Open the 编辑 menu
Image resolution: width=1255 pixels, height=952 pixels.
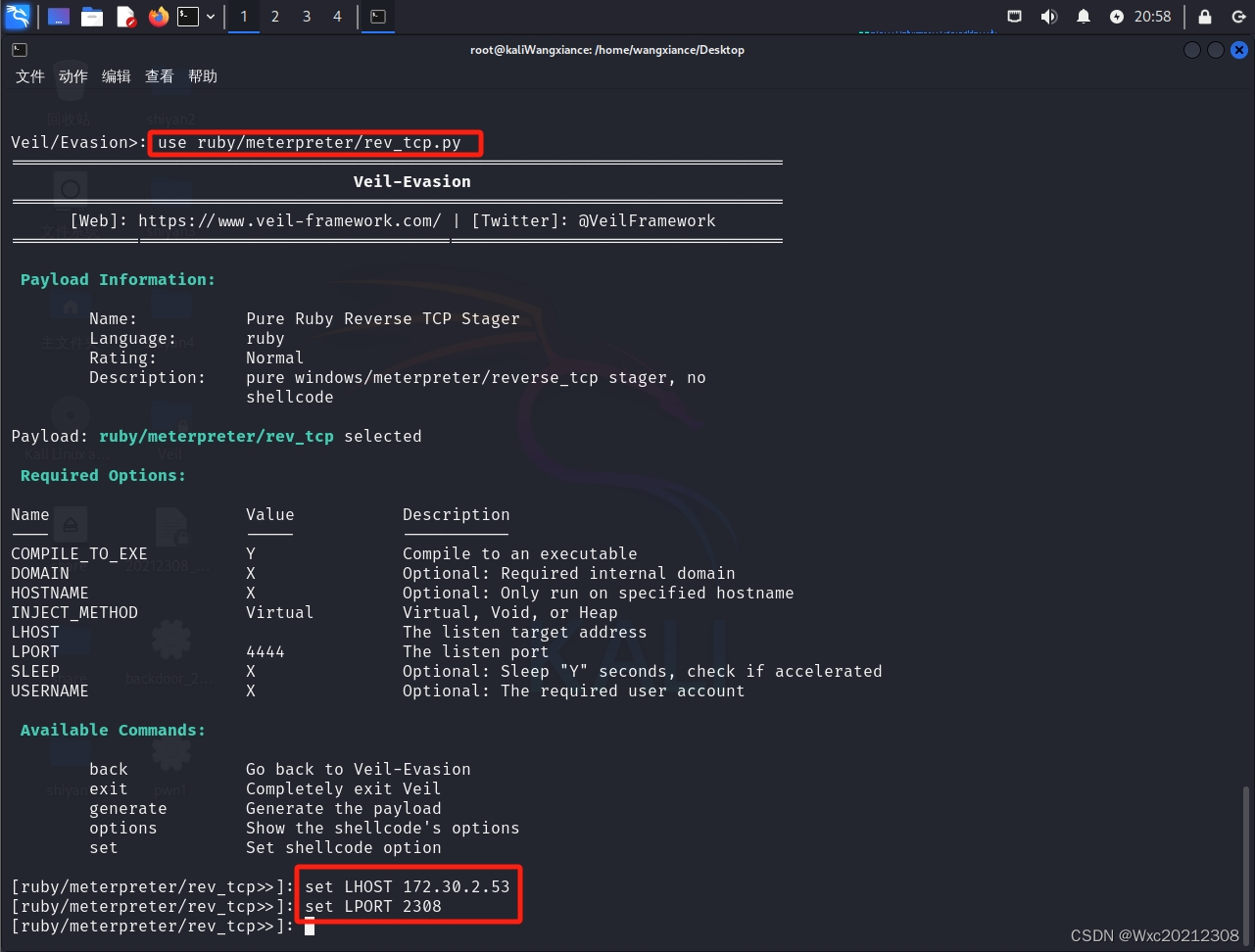pos(117,76)
